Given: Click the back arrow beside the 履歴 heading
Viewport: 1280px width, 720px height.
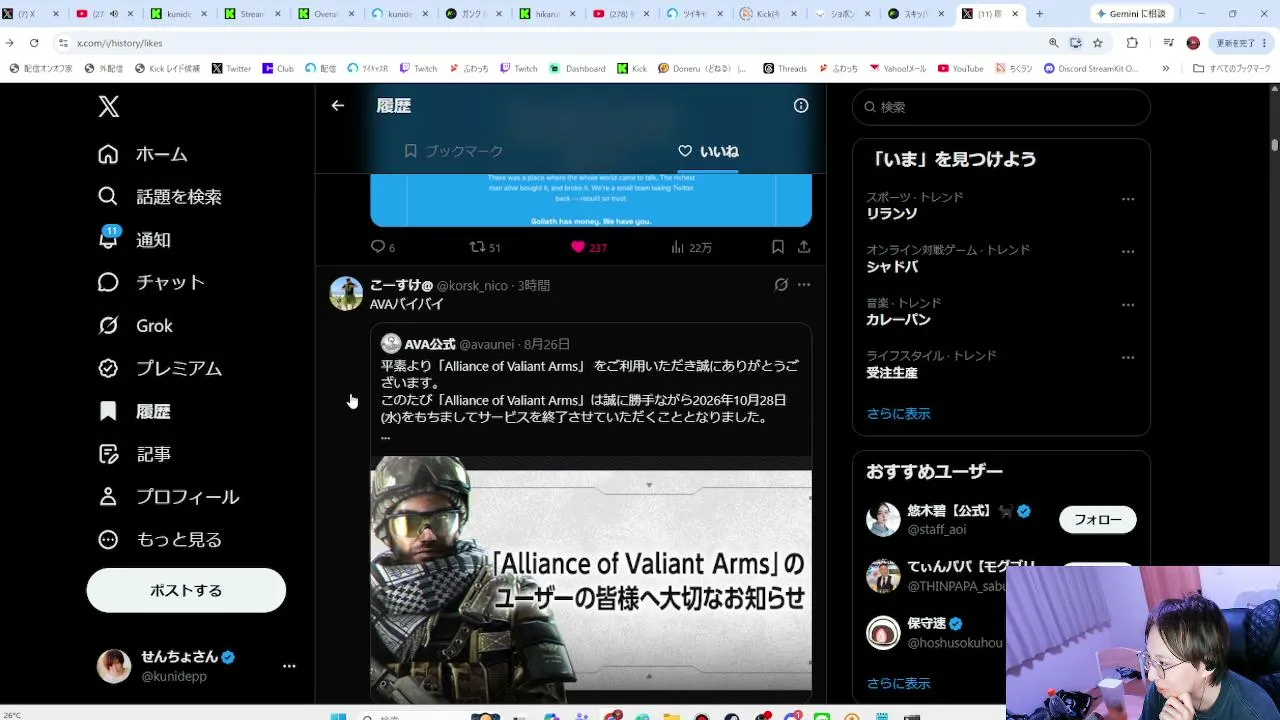Looking at the screenshot, I should [338, 105].
